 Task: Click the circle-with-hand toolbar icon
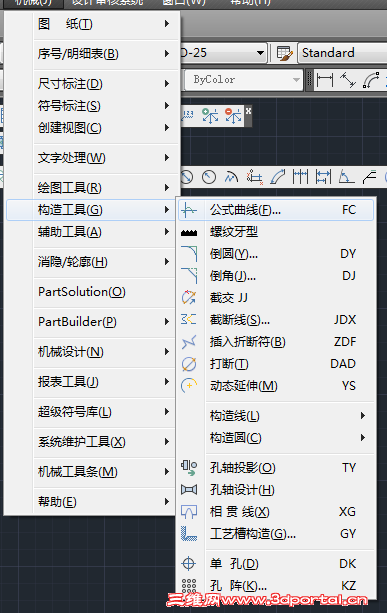[209, 177]
